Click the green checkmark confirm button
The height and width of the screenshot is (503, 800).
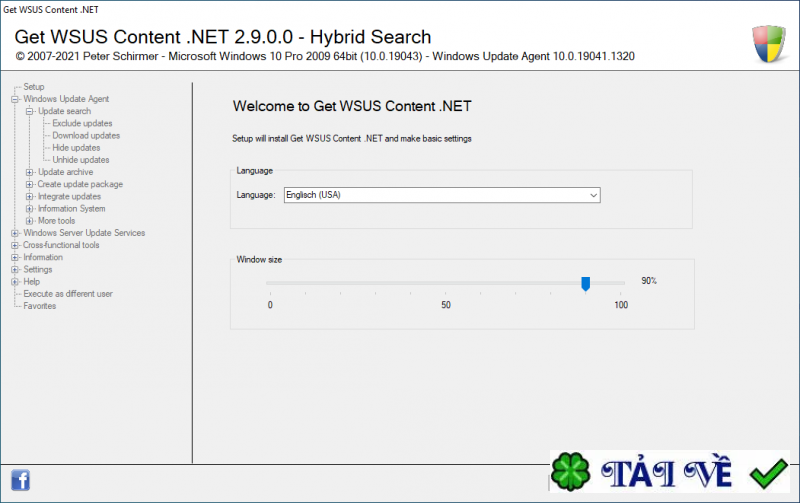point(768,474)
